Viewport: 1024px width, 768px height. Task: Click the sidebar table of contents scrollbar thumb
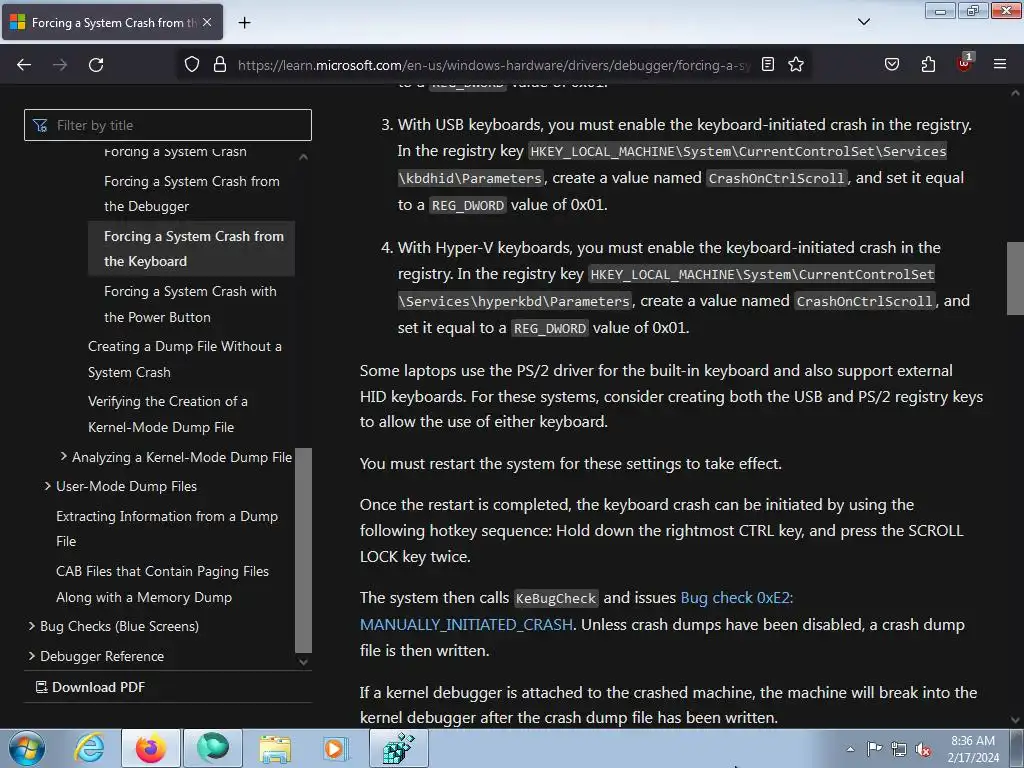click(303, 550)
